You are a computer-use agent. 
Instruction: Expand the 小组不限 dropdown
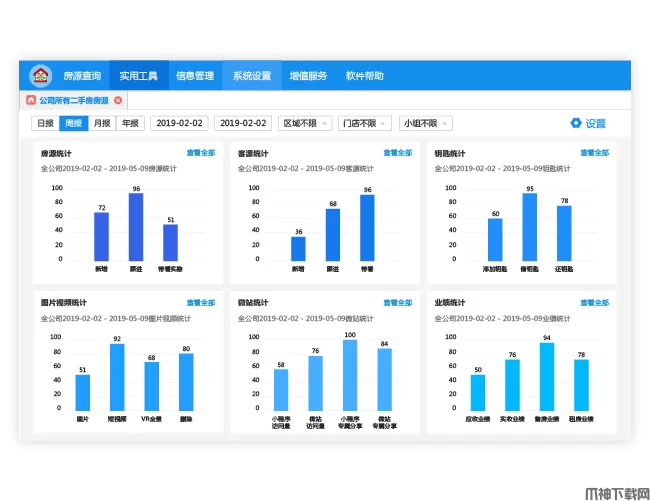click(426, 123)
